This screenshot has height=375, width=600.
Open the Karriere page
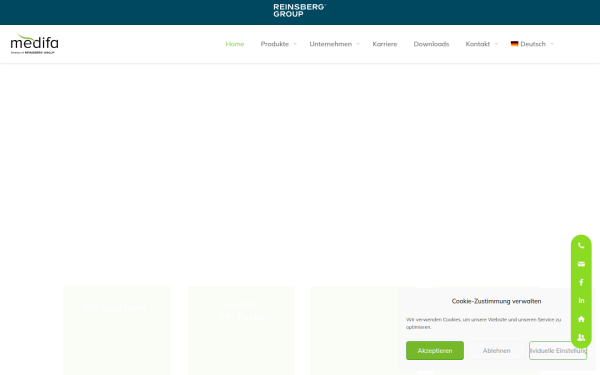point(385,44)
